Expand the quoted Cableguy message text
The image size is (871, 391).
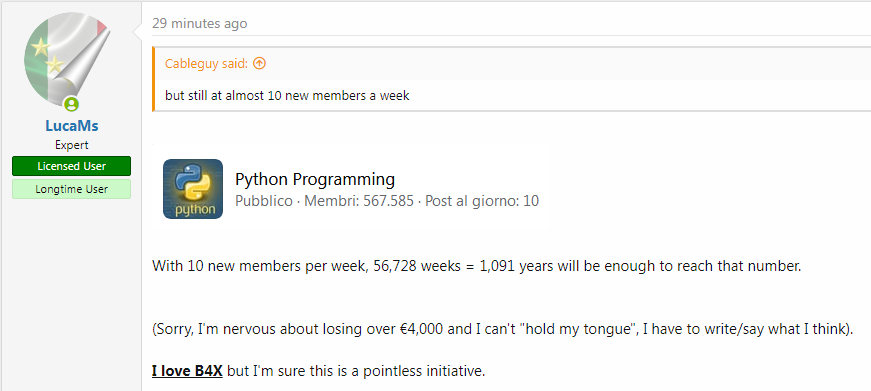click(287, 96)
